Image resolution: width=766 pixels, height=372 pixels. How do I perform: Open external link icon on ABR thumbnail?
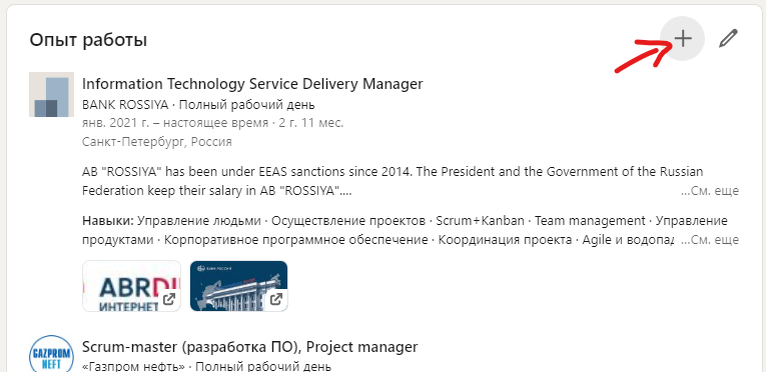click(169, 299)
